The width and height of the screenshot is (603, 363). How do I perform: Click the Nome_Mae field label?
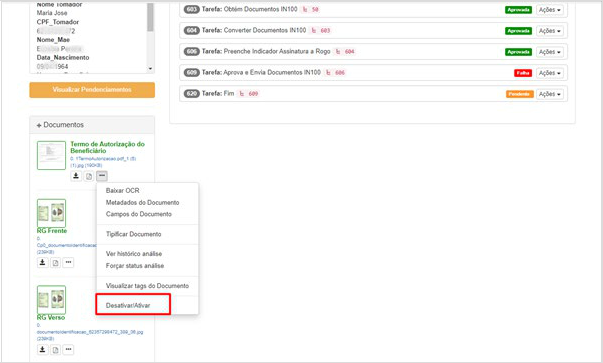coord(53,40)
